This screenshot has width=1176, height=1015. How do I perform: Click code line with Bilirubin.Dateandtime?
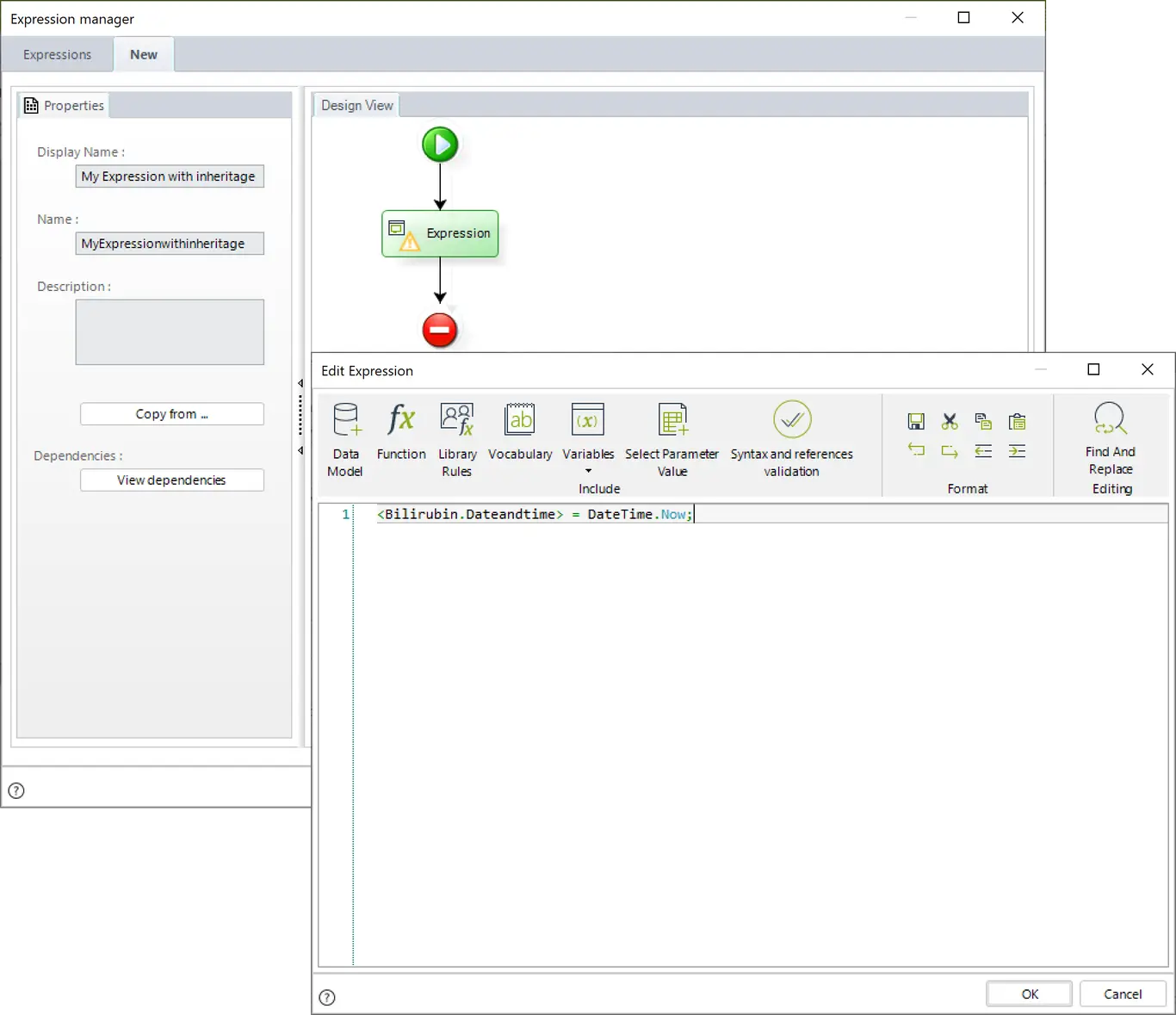535,514
